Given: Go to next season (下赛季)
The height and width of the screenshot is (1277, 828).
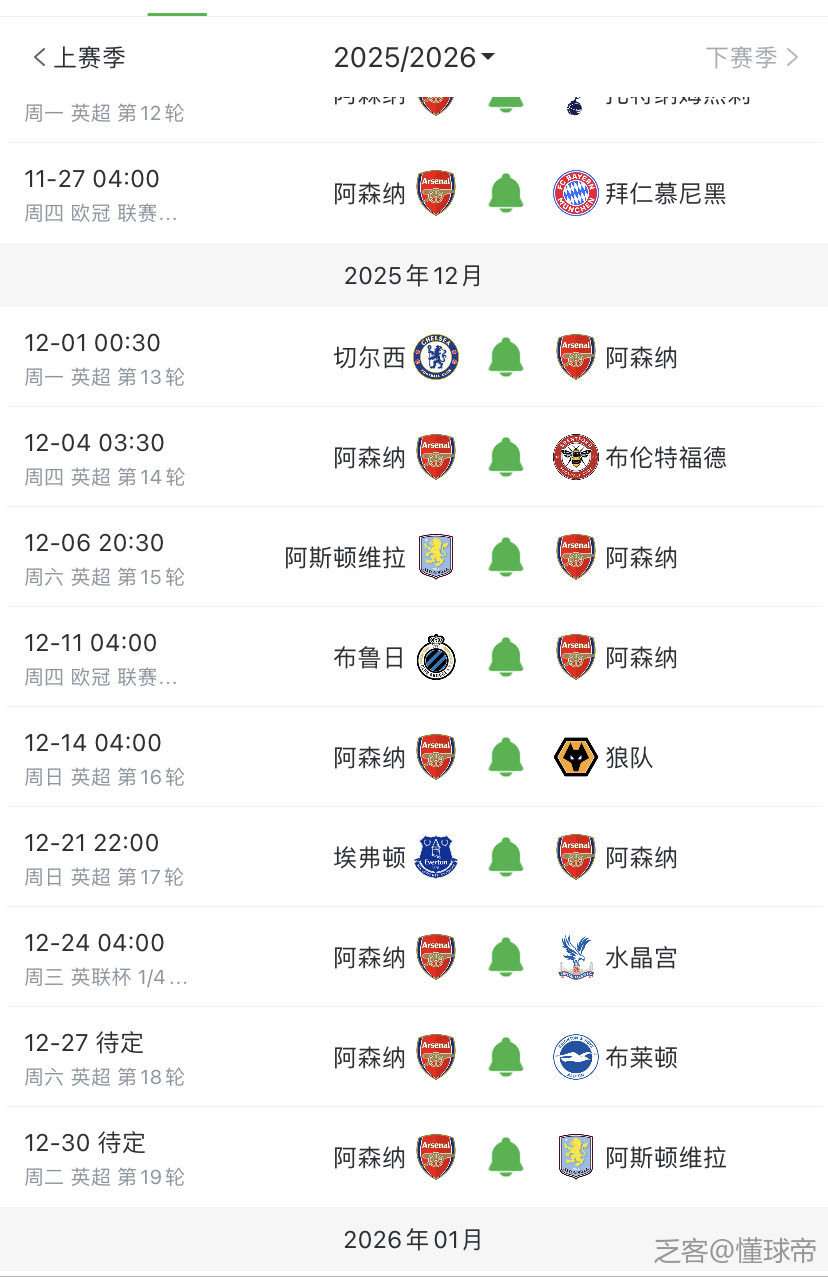Looking at the screenshot, I should point(752,58).
